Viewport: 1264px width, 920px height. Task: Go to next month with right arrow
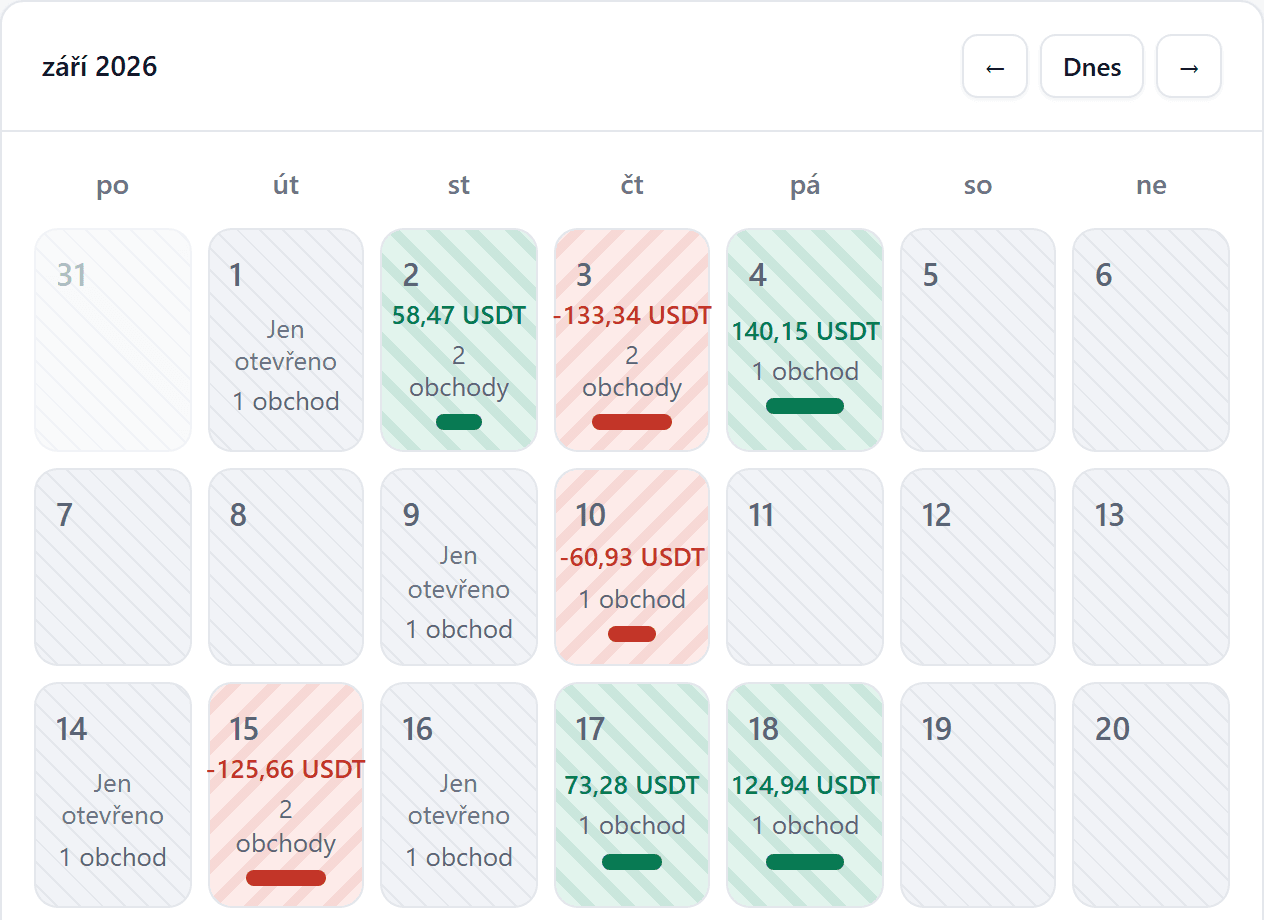tap(1189, 66)
